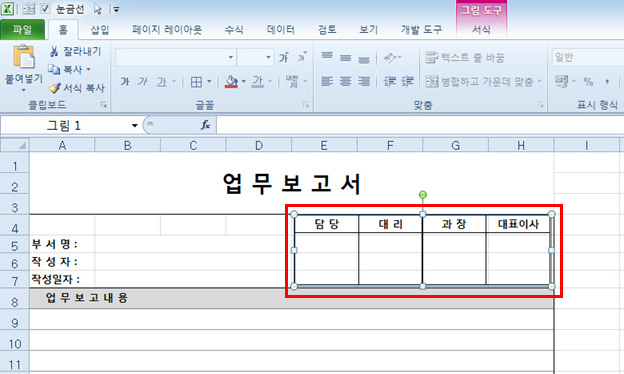The width and height of the screenshot is (624, 374).
Task: Click the 붙여넣기 paste icon
Action: pyautogui.click(x=24, y=56)
